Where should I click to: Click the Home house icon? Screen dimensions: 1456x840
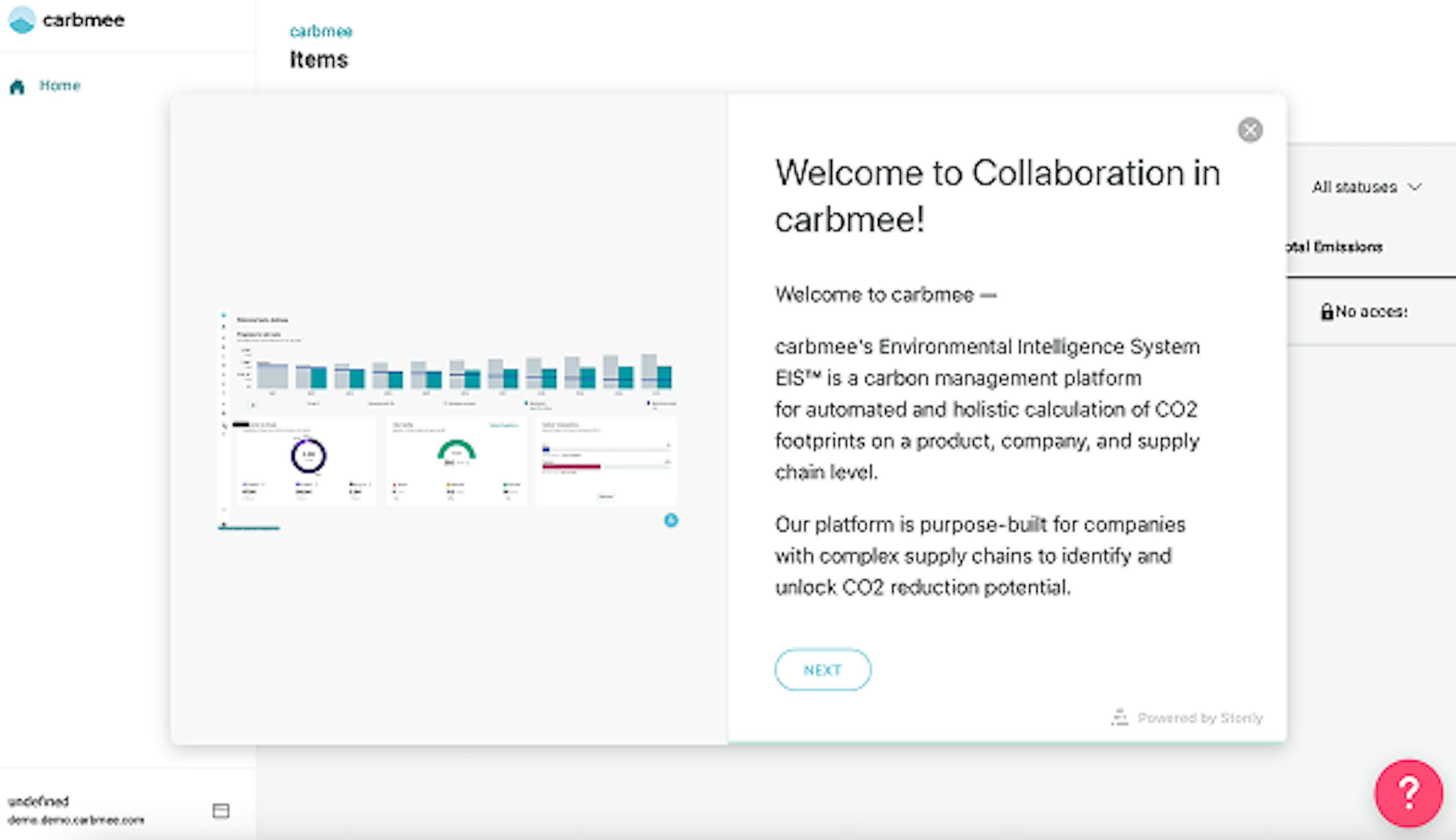[17, 86]
